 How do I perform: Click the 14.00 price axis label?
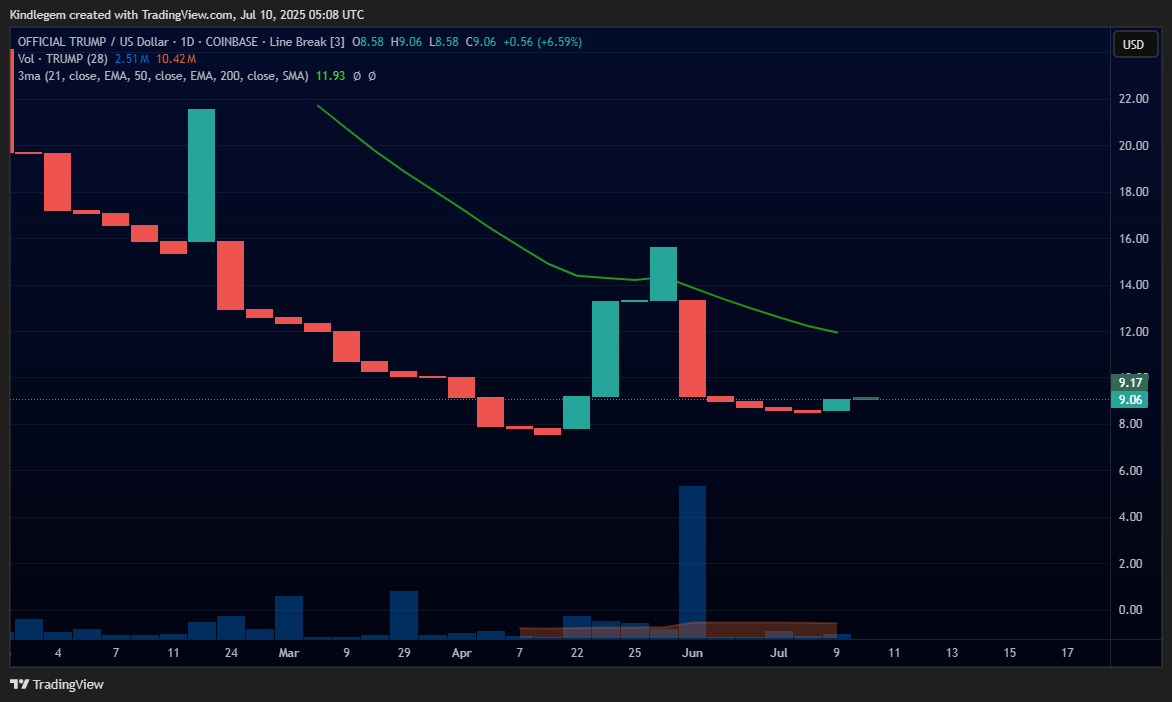click(1133, 285)
